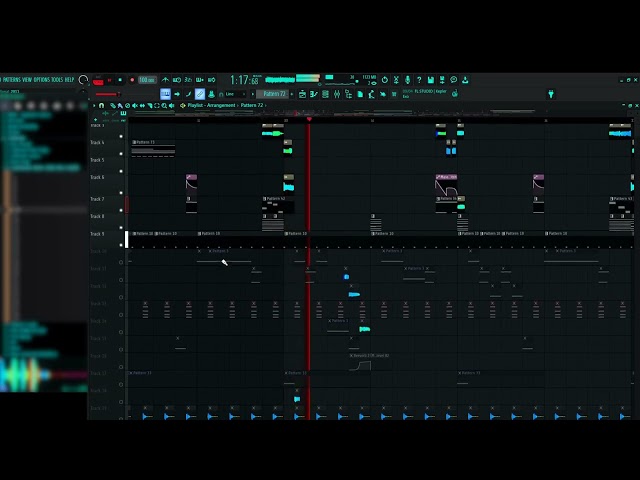The image size is (640, 480).
Task: Stop playback with the stop button
Action: click(120, 80)
